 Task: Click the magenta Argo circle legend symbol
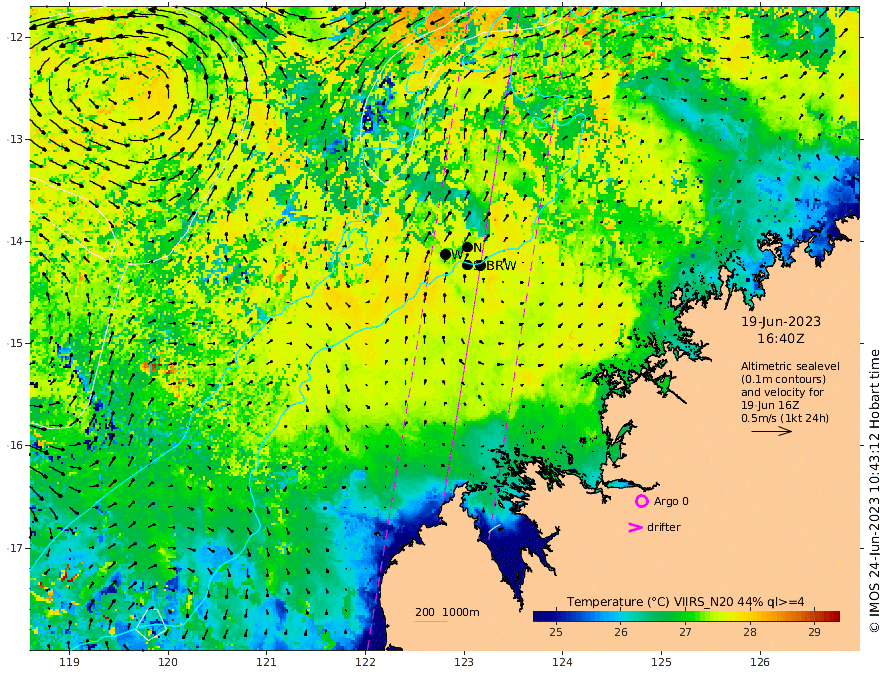point(641,501)
